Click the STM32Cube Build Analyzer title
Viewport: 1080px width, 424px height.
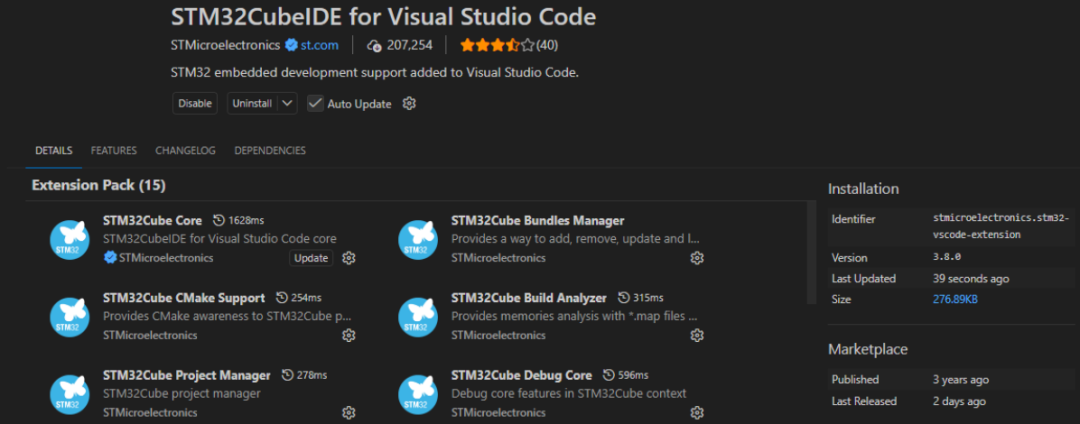pos(529,298)
